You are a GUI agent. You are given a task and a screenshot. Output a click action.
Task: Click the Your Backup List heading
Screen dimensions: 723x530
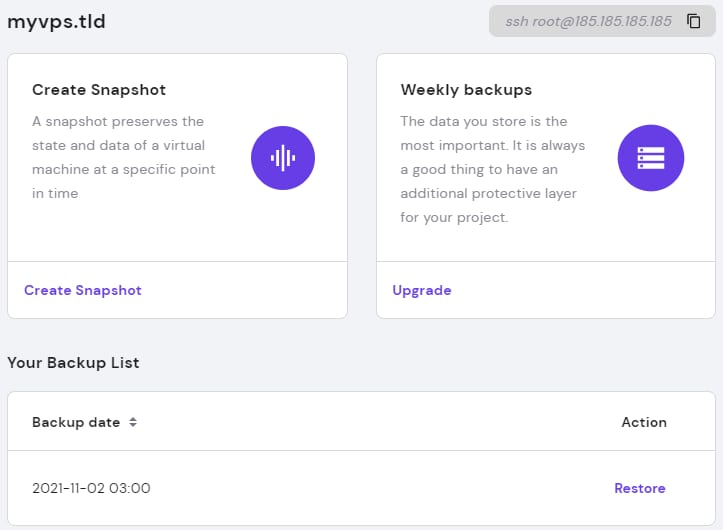tap(73, 363)
